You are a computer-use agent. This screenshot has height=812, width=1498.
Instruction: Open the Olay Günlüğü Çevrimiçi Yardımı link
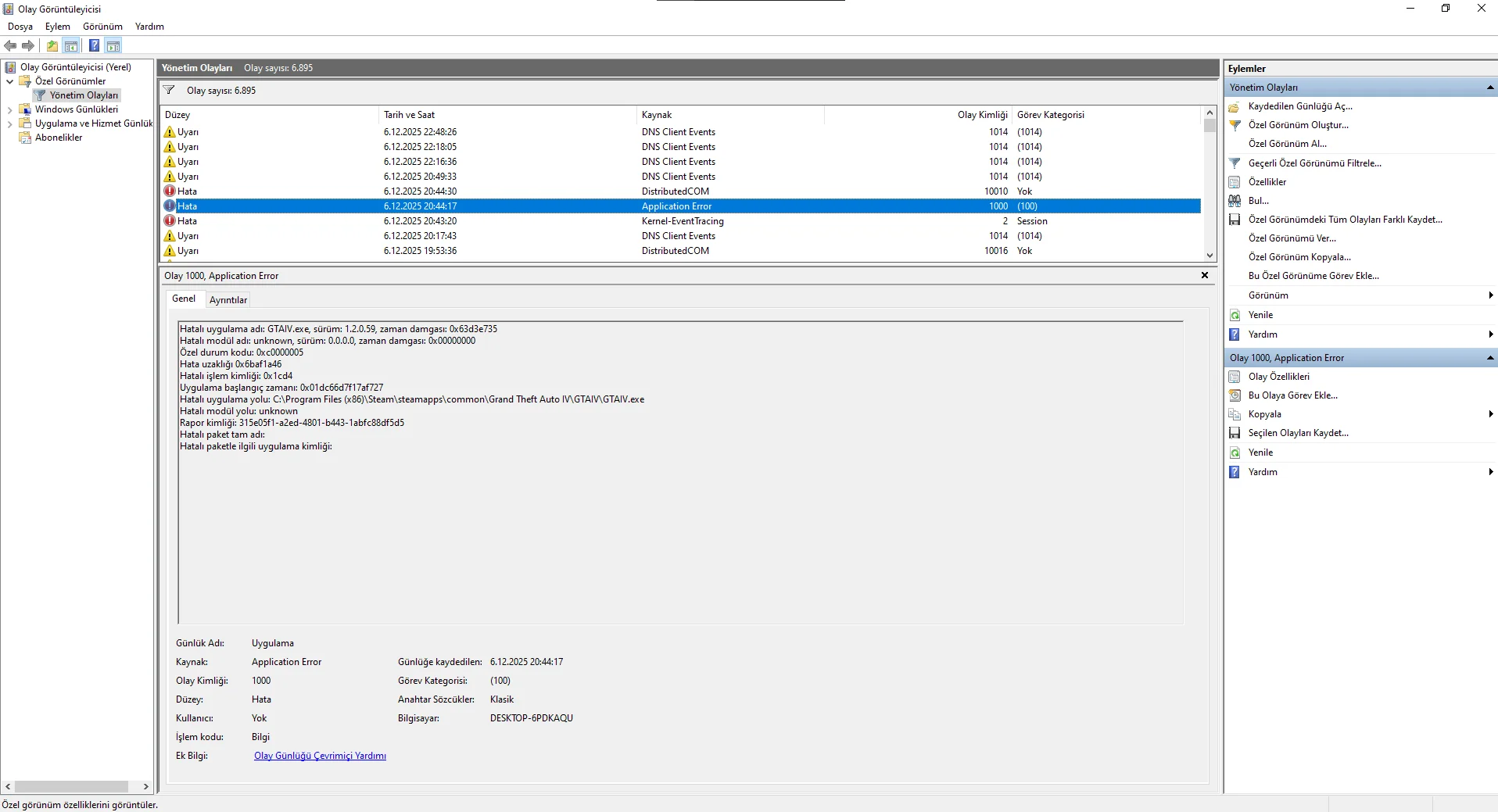tap(320, 756)
